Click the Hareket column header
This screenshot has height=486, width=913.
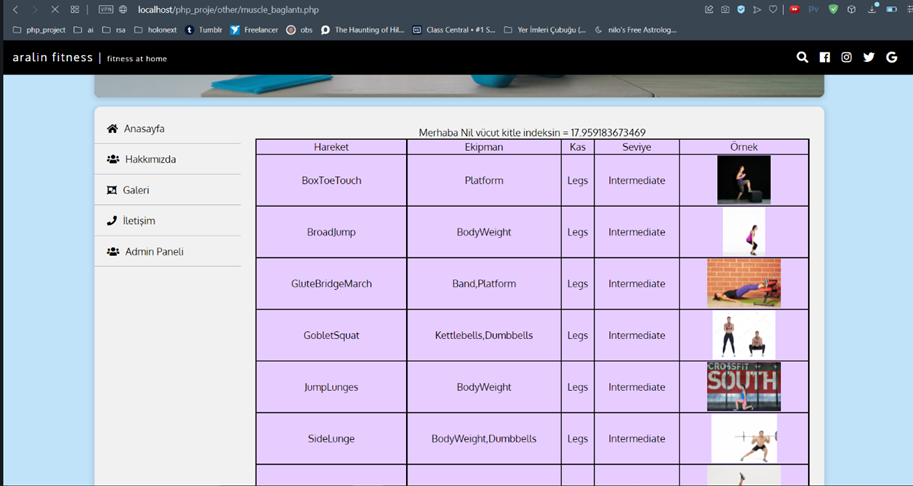[331, 147]
